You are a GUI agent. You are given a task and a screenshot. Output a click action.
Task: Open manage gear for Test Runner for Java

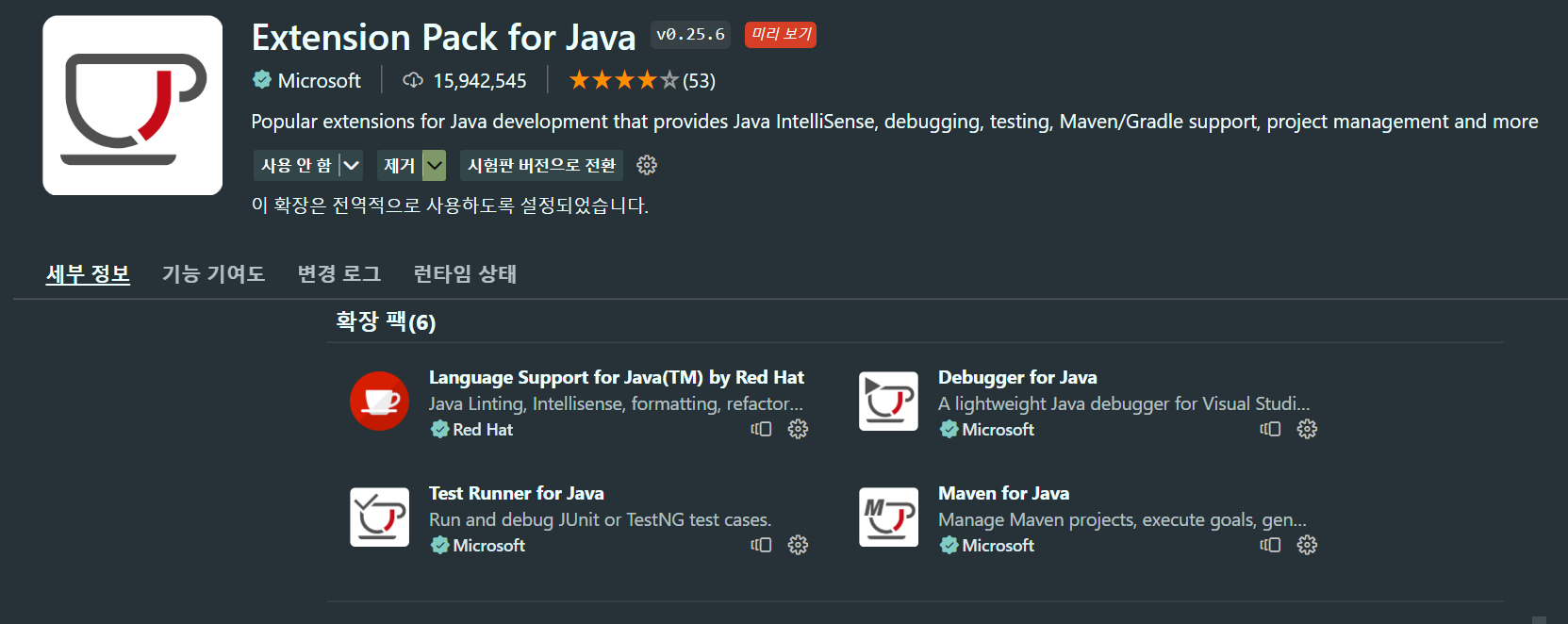(x=798, y=545)
